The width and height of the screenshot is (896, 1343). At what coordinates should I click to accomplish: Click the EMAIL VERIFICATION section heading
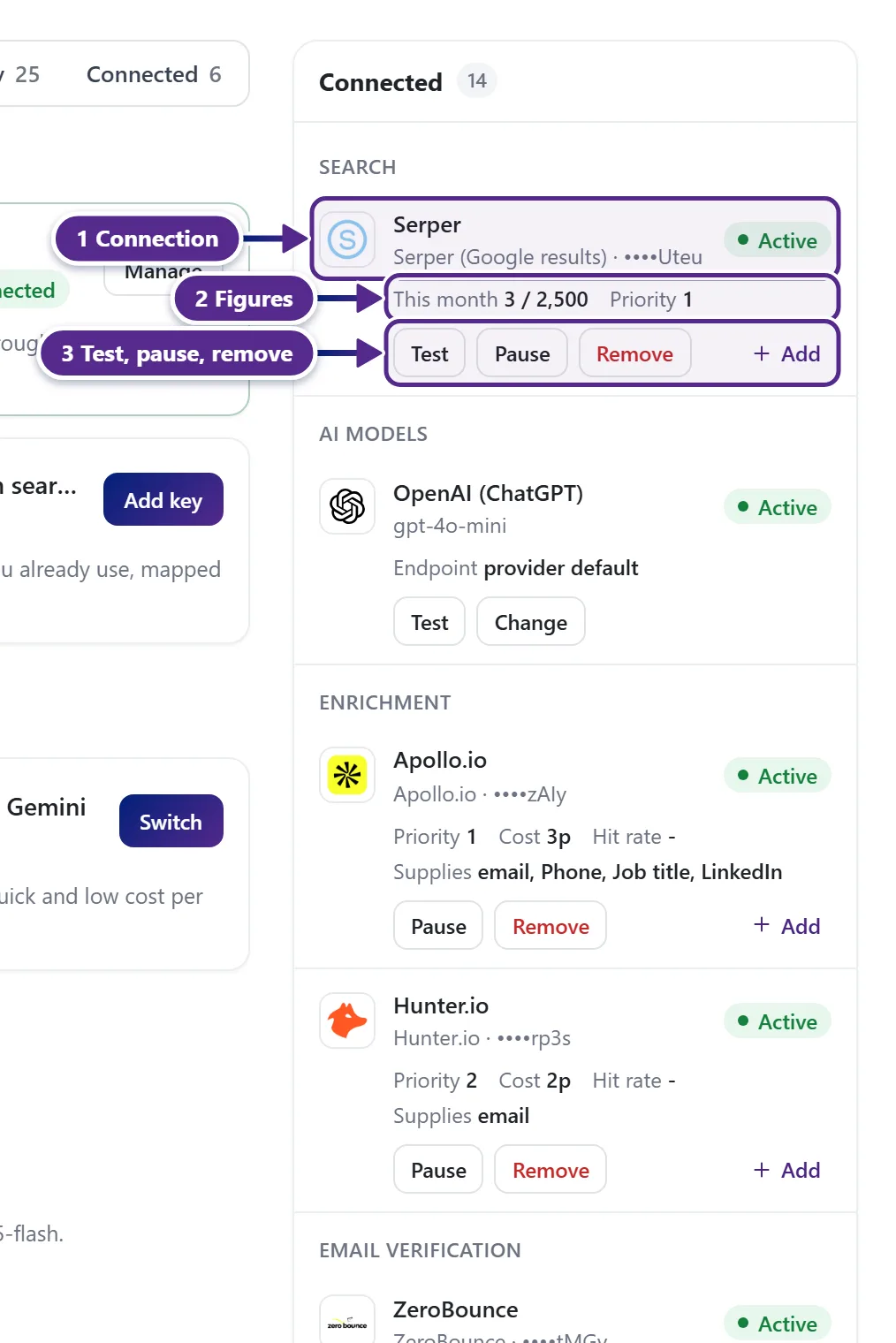coord(420,1250)
